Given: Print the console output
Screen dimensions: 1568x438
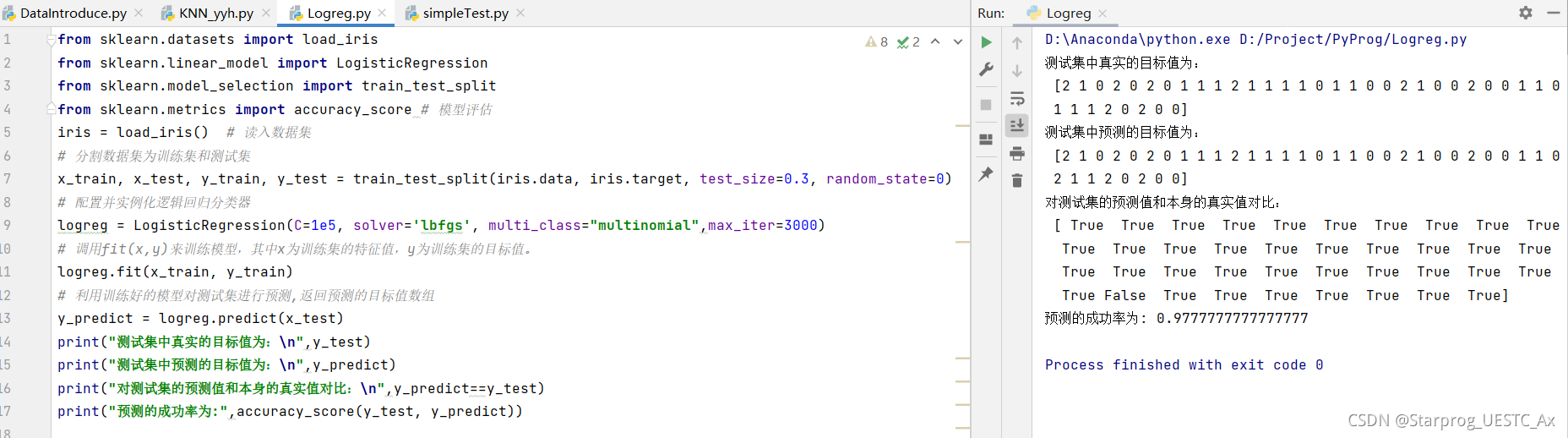Looking at the screenshot, I should click(x=1017, y=153).
